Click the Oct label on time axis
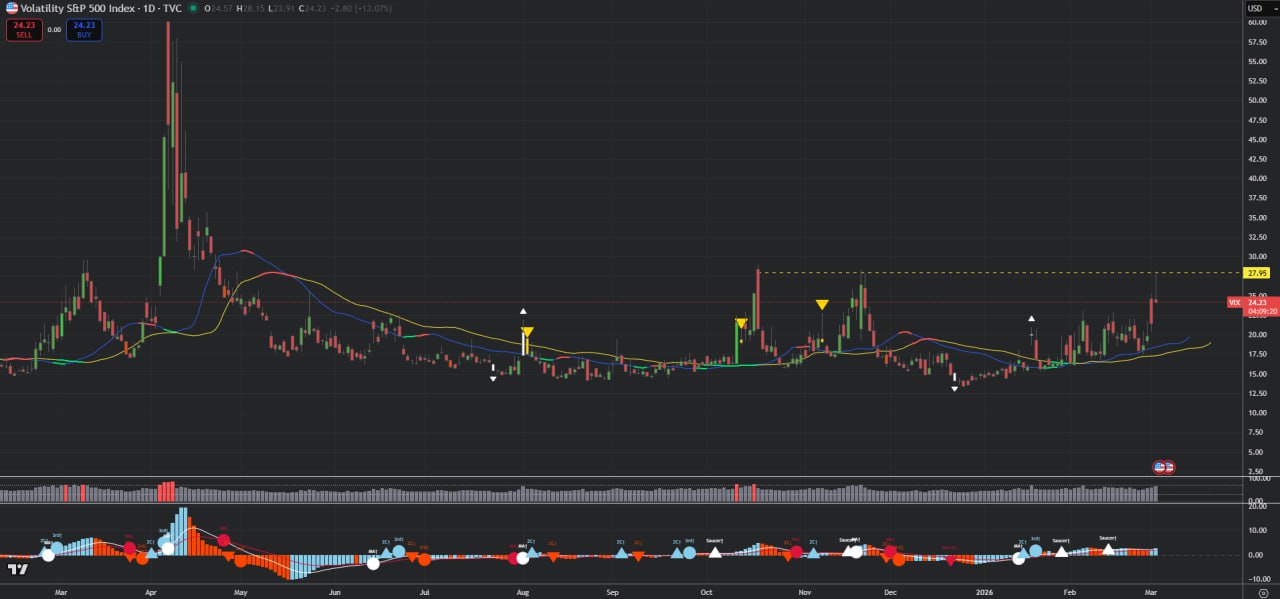The image size is (1280, 599). click(x=708, y=593)
